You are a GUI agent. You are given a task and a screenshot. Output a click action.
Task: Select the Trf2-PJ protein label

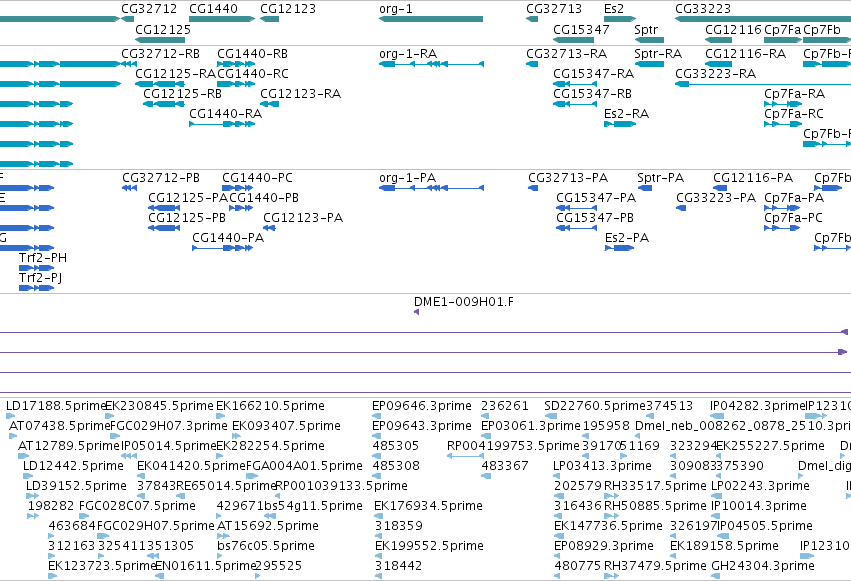[x=41, y=278]
